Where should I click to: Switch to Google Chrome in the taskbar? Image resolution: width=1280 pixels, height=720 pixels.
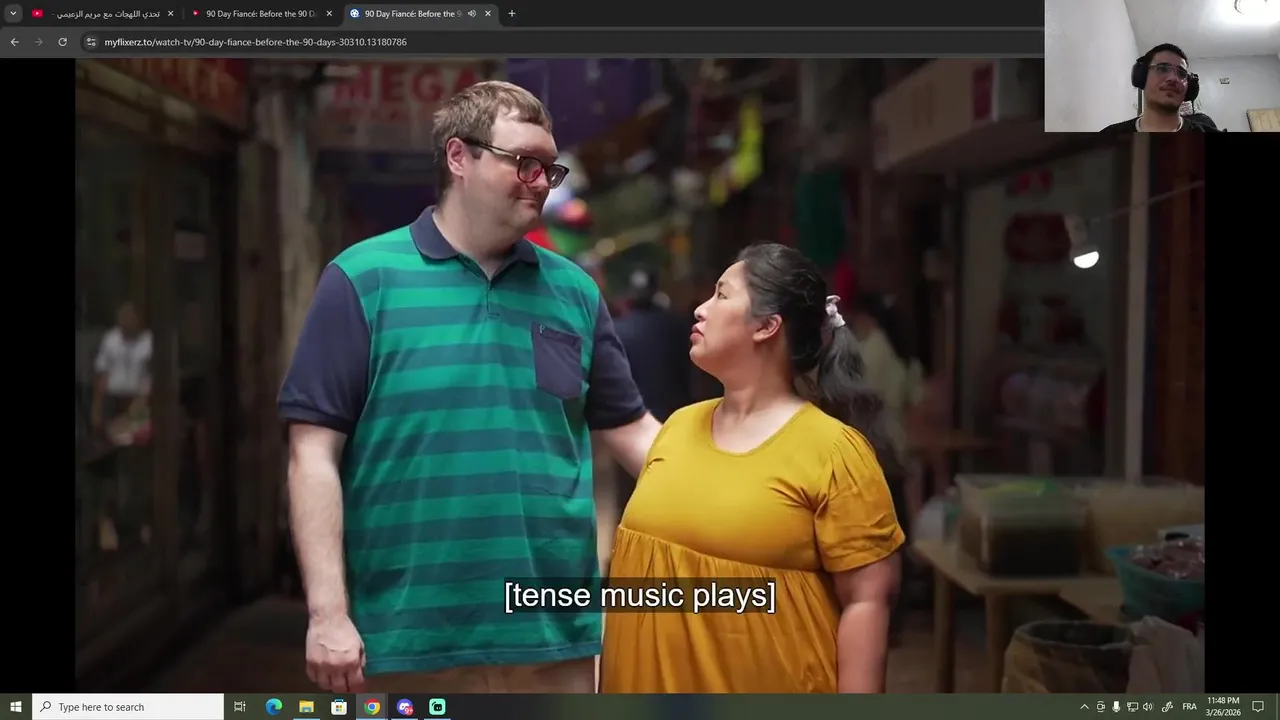pos(372,707)
